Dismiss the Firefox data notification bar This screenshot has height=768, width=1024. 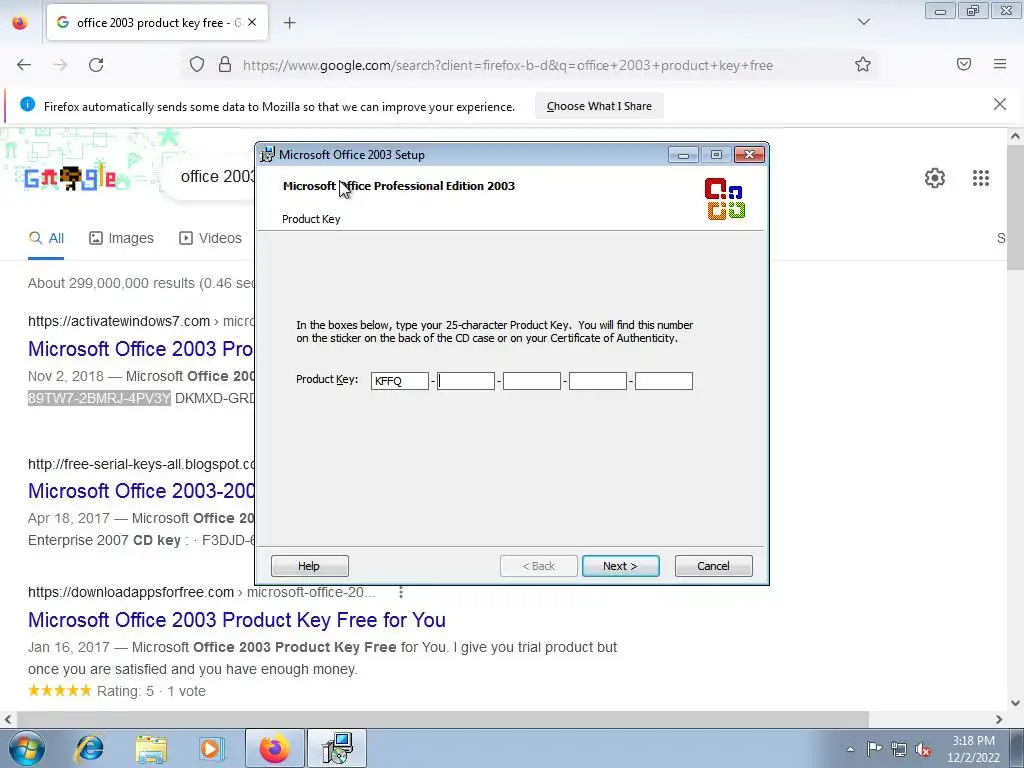point(999,104)
